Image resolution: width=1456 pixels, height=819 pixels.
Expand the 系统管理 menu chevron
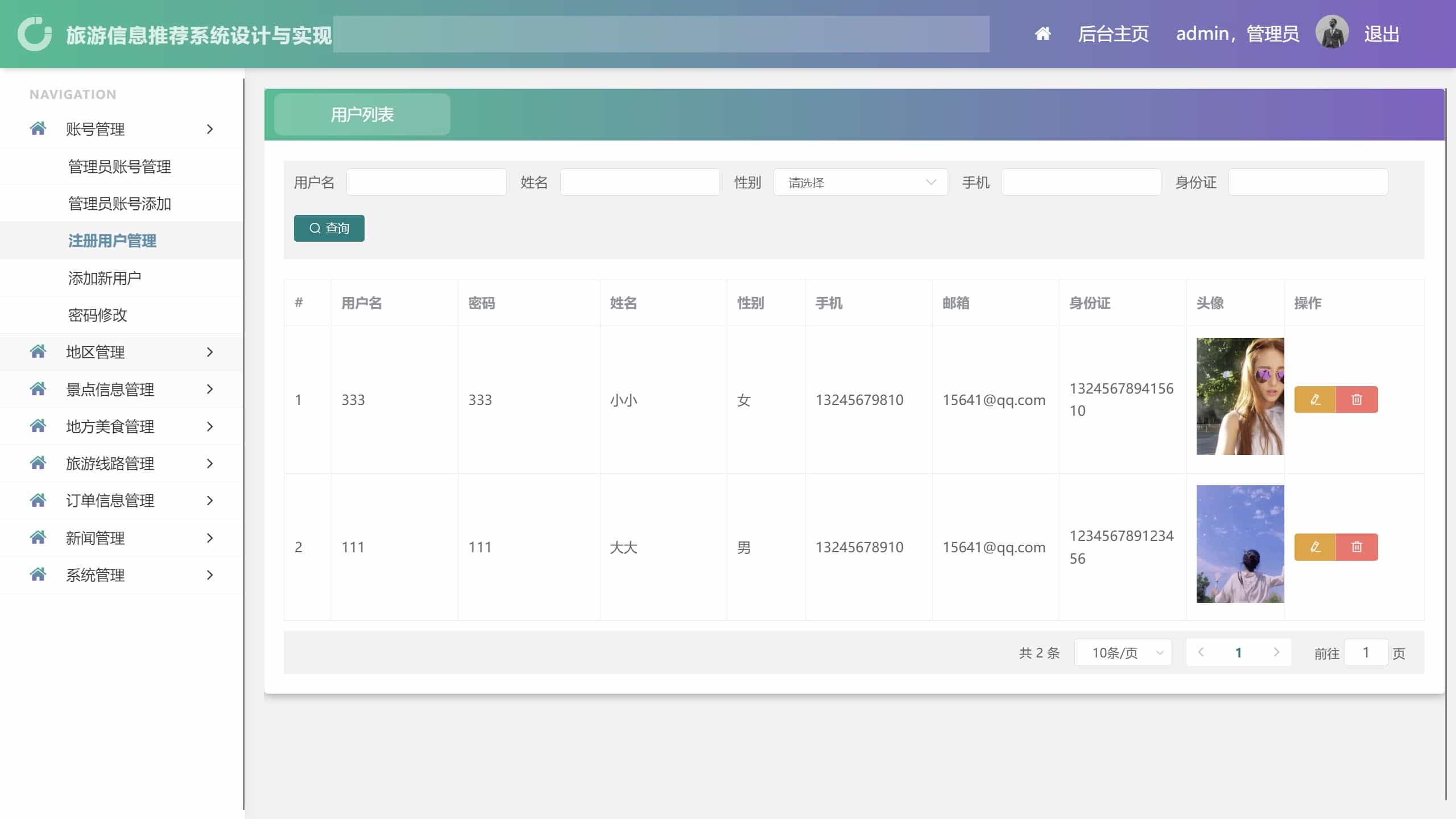tap(210, 575)
